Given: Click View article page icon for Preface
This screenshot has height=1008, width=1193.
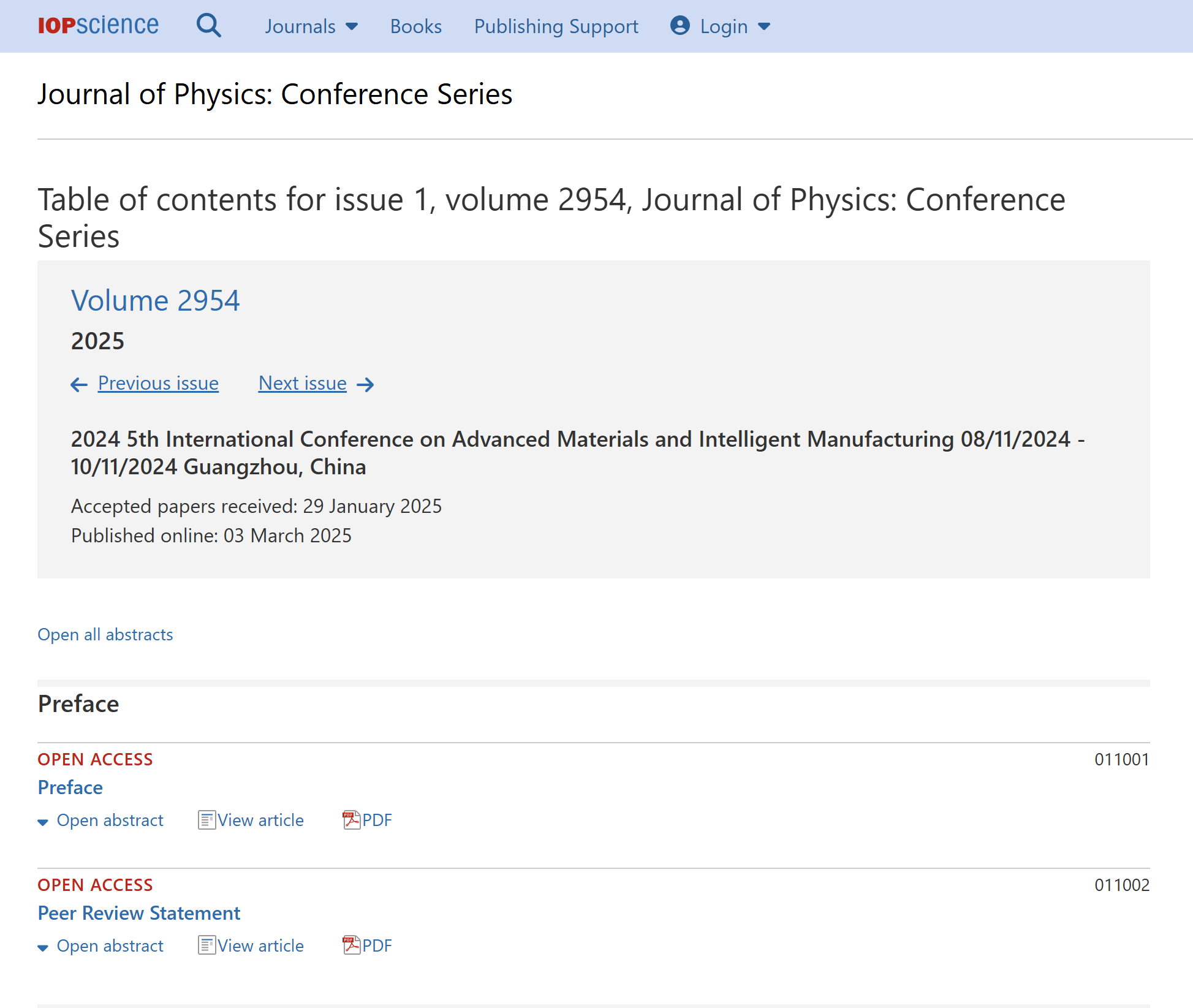Looking at the screenshot, I should click(206, 820).
